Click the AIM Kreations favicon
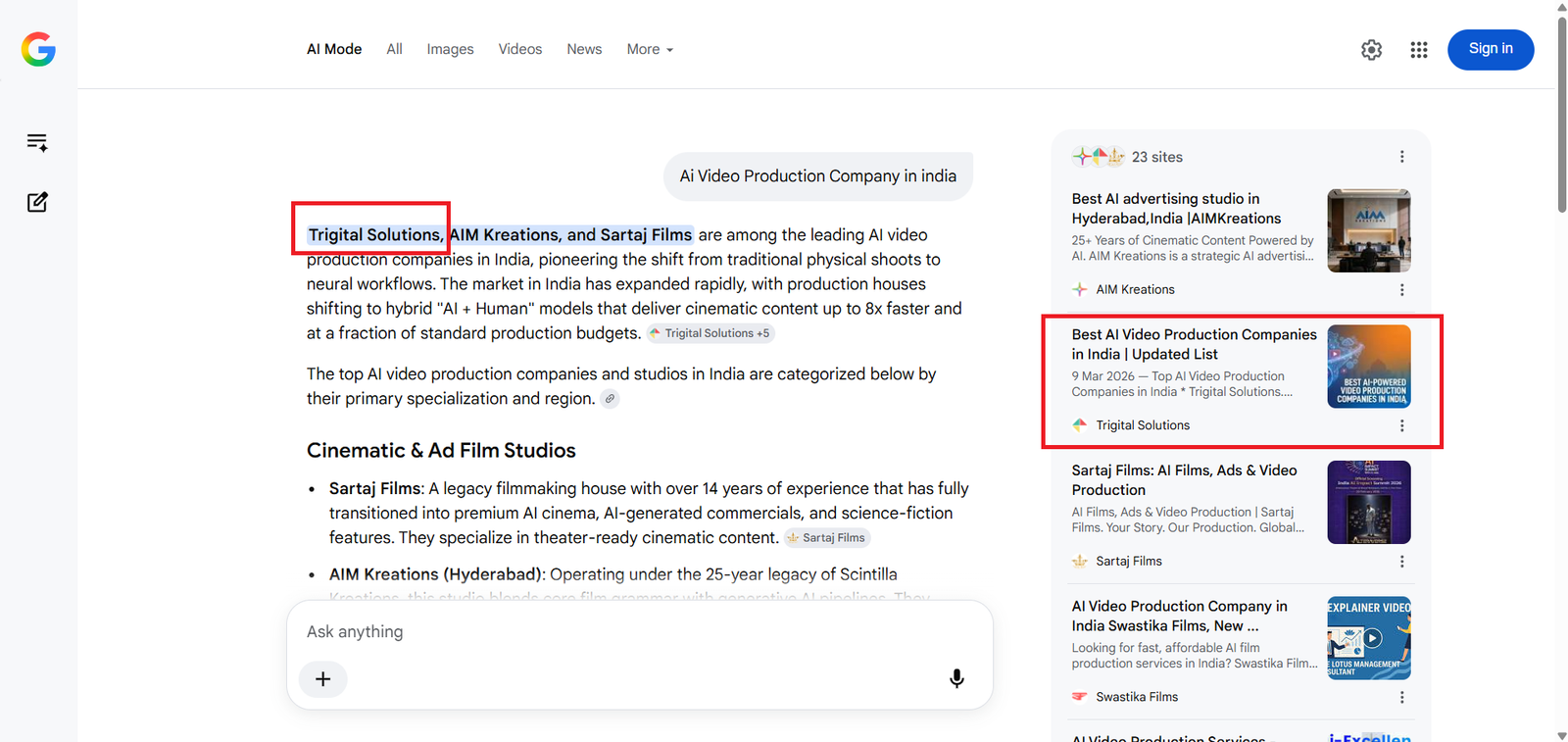 (x=1079, y=289)
